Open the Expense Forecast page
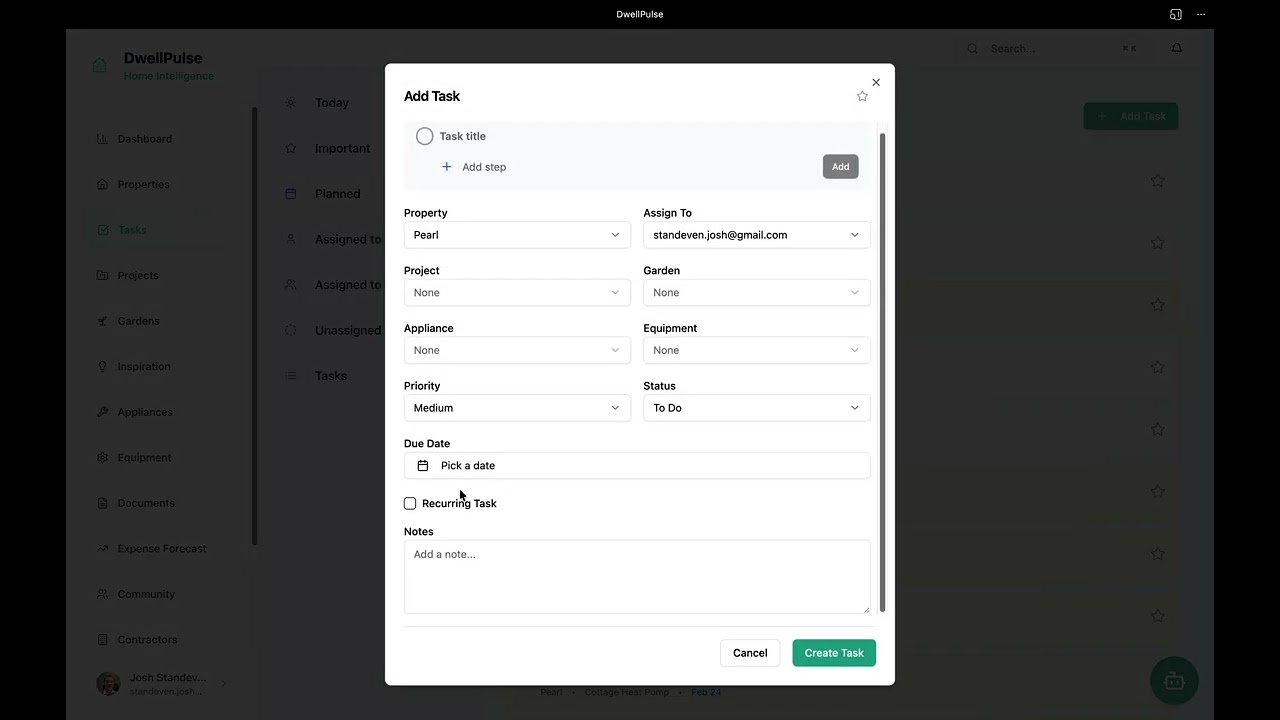The width and height of the screenshot is (1280, 720). (161, 548)
